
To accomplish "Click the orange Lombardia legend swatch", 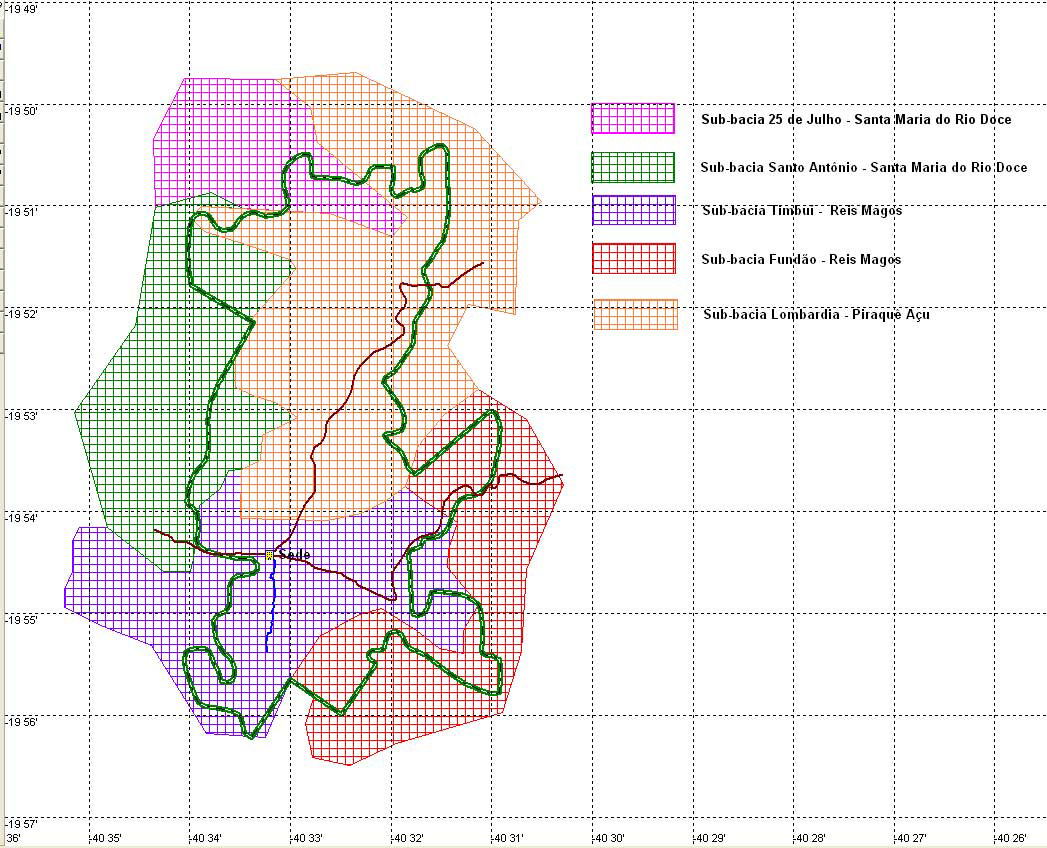I will pyautogui.click(x=635, y=314).
